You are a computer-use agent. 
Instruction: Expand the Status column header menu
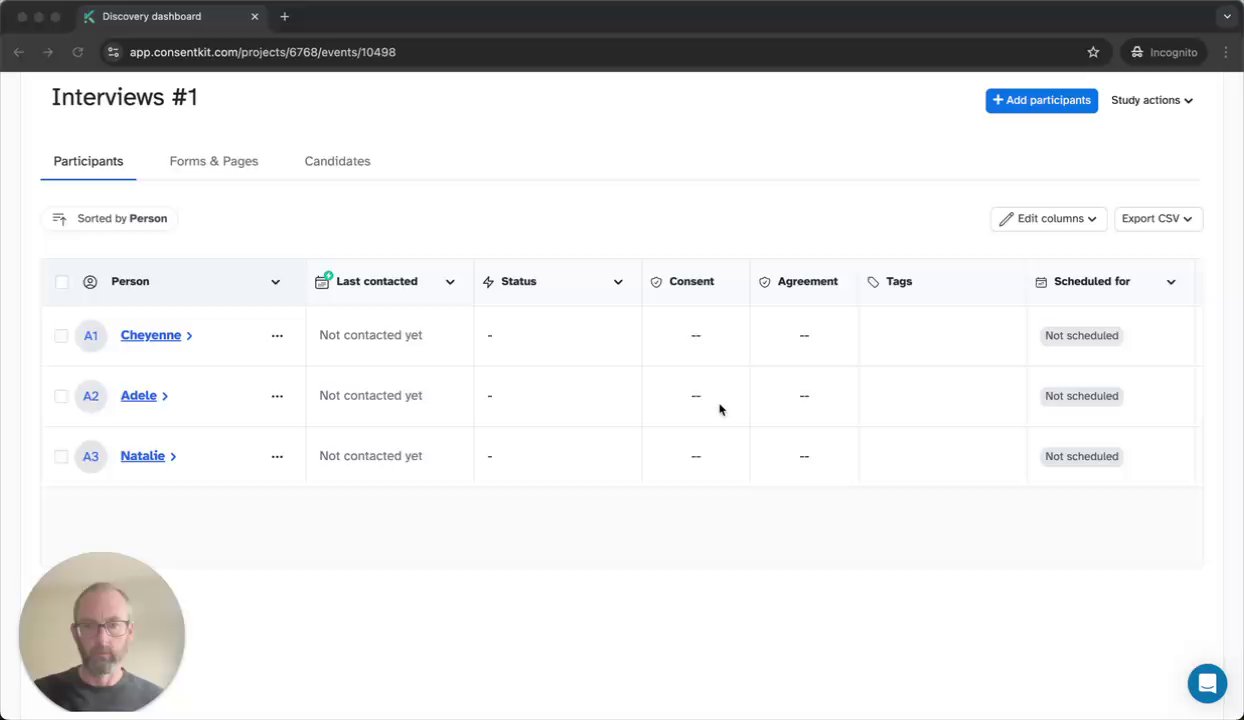(618, 282)
